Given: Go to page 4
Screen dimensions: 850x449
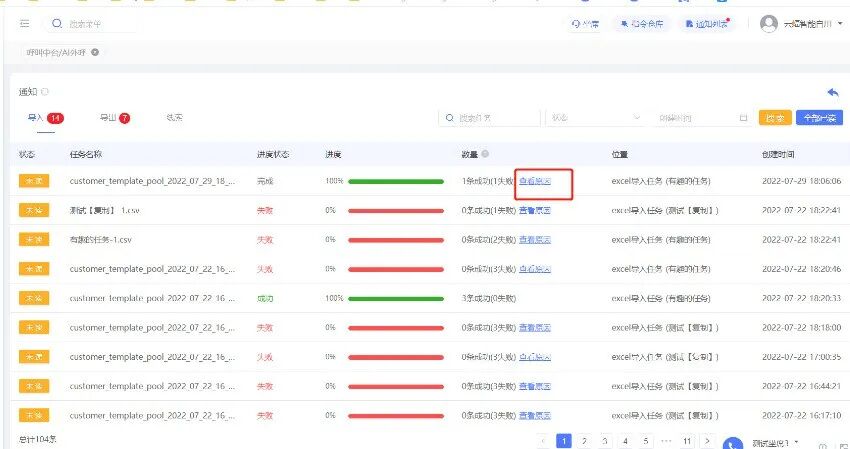Looking at the screenshot, I should [x=626, y=441].
